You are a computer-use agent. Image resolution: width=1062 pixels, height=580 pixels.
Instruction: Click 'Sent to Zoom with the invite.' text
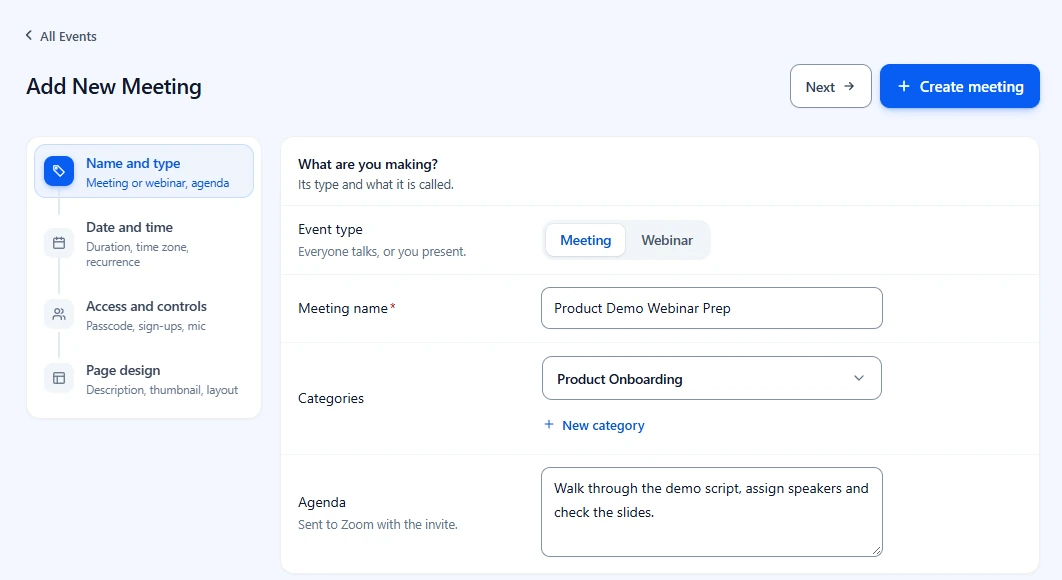click(377, 524)
